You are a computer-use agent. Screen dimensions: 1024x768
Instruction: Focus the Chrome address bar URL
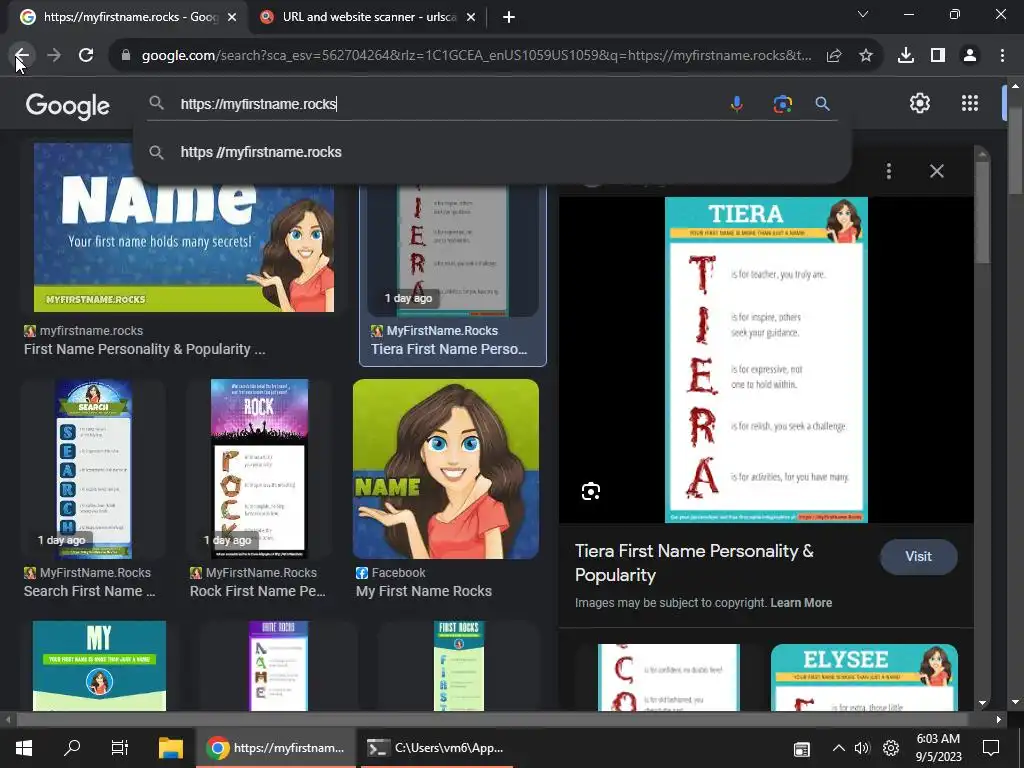pyautogui.click(x=477, y=56)
